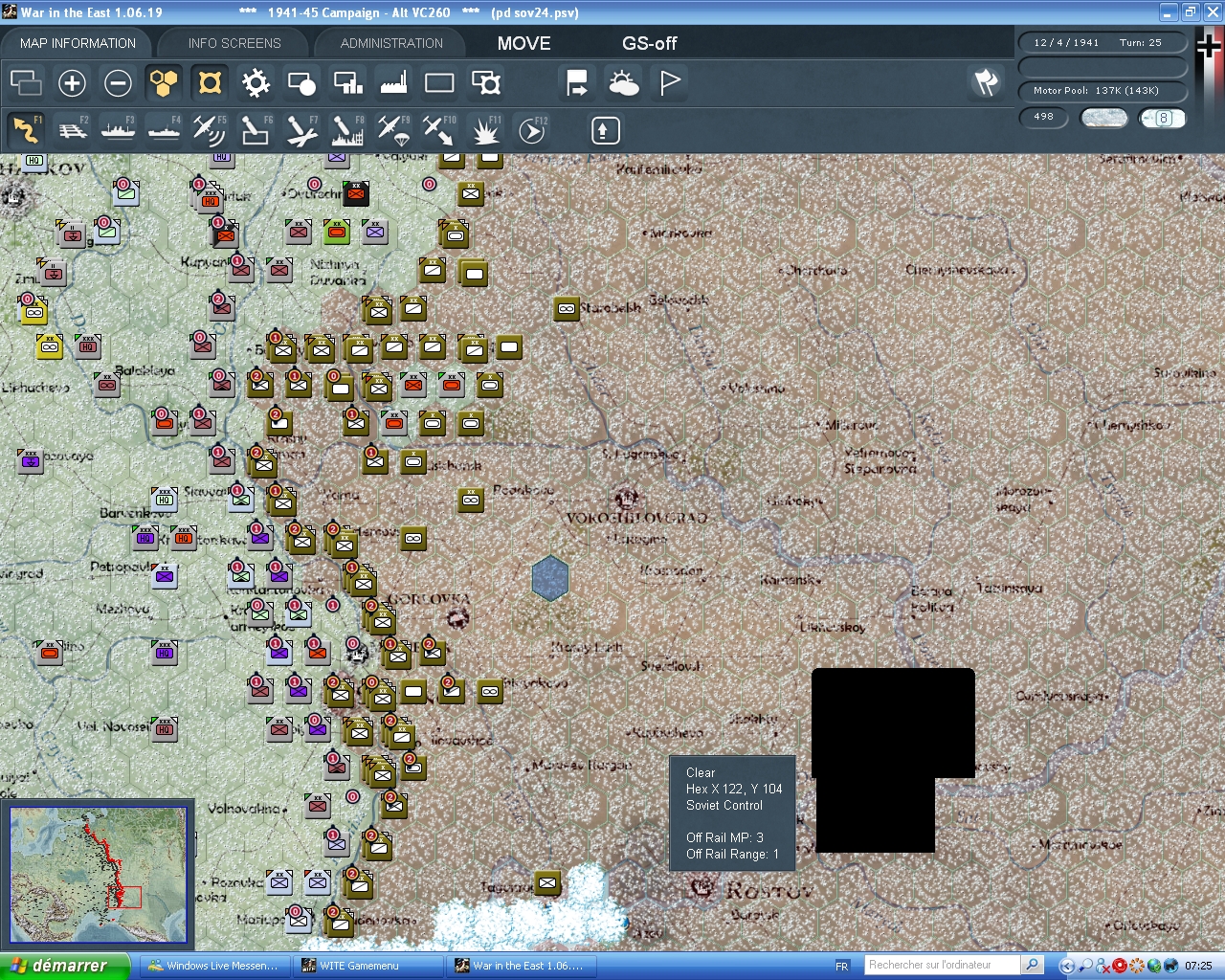
Task: Activate the F5 air reconnaissance mode
Action: pos(210,129)
